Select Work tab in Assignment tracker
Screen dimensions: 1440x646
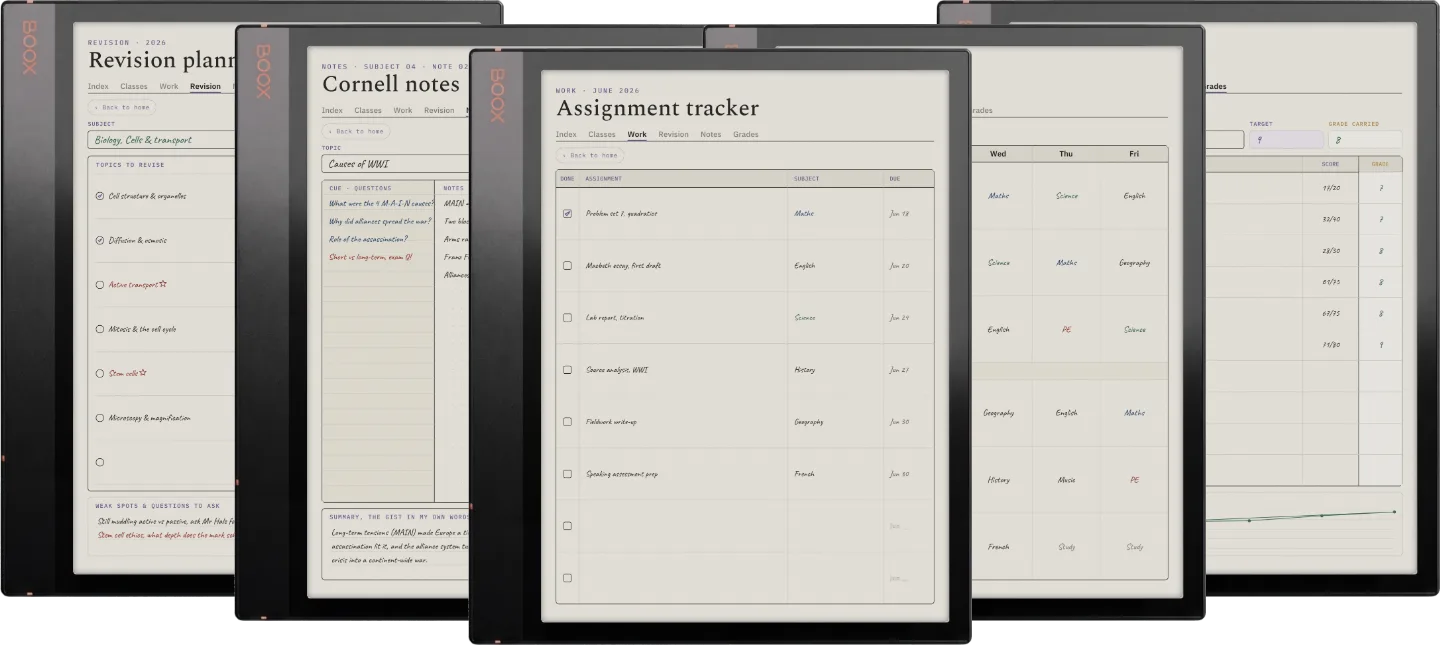(637, 134)
